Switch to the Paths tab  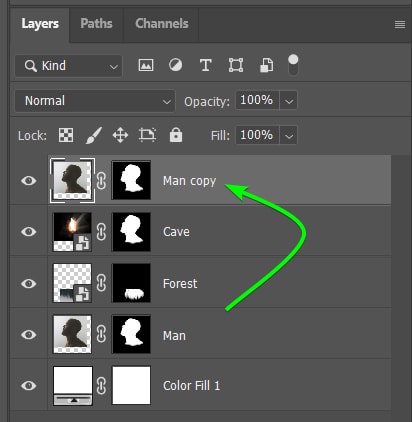click(96, 24)
